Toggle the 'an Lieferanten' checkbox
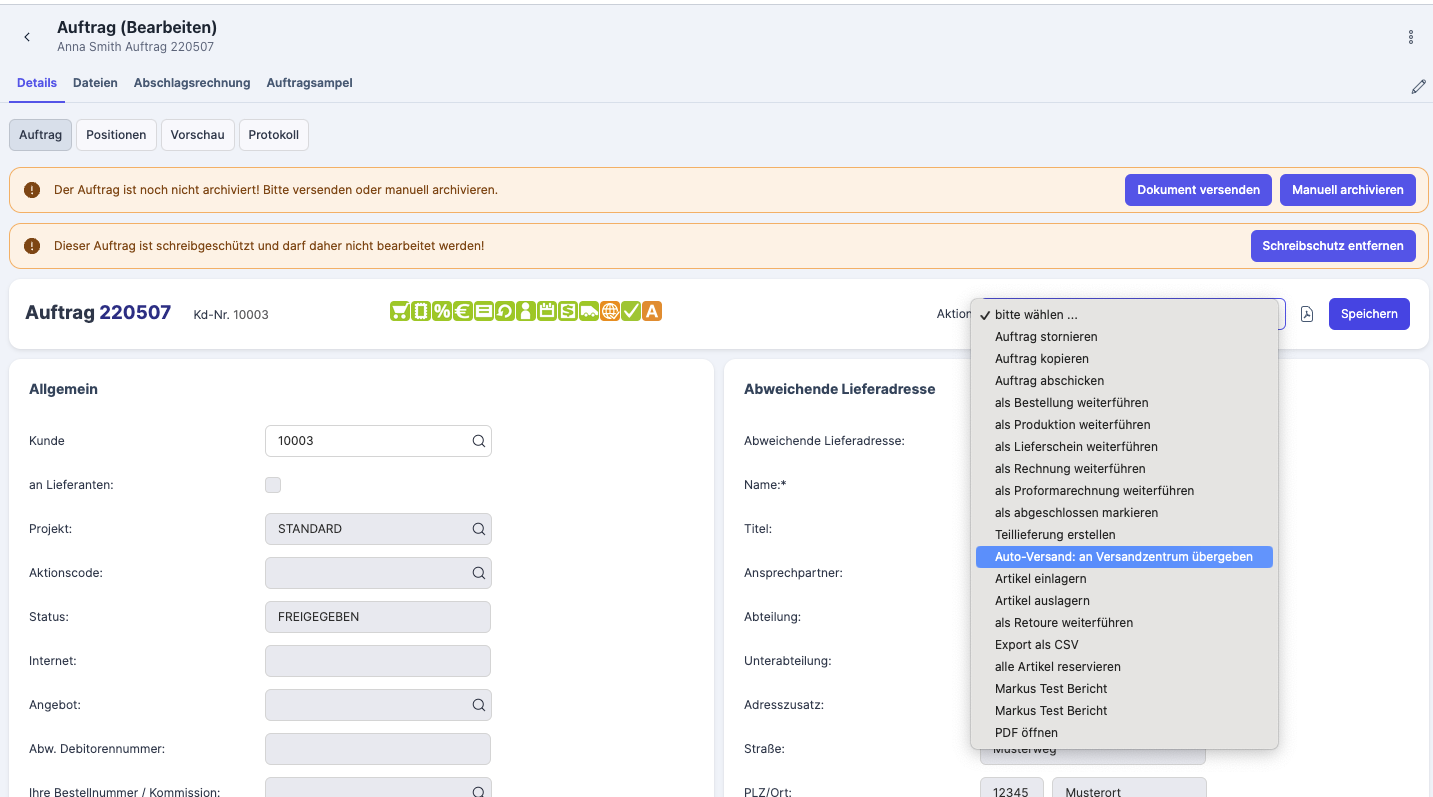The image size is (1433, 797). coord(273,485)
